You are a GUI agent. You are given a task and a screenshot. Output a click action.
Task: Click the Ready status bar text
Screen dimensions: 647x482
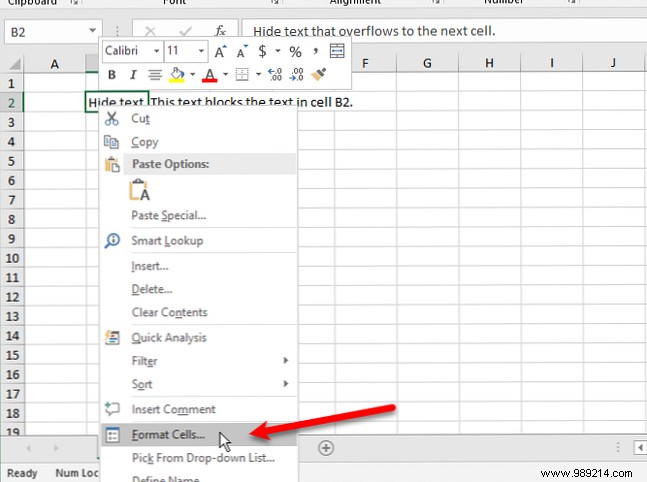(22, 473)
